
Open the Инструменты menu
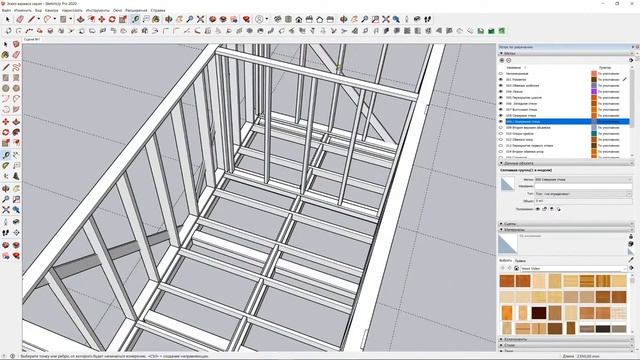(98, 10)
